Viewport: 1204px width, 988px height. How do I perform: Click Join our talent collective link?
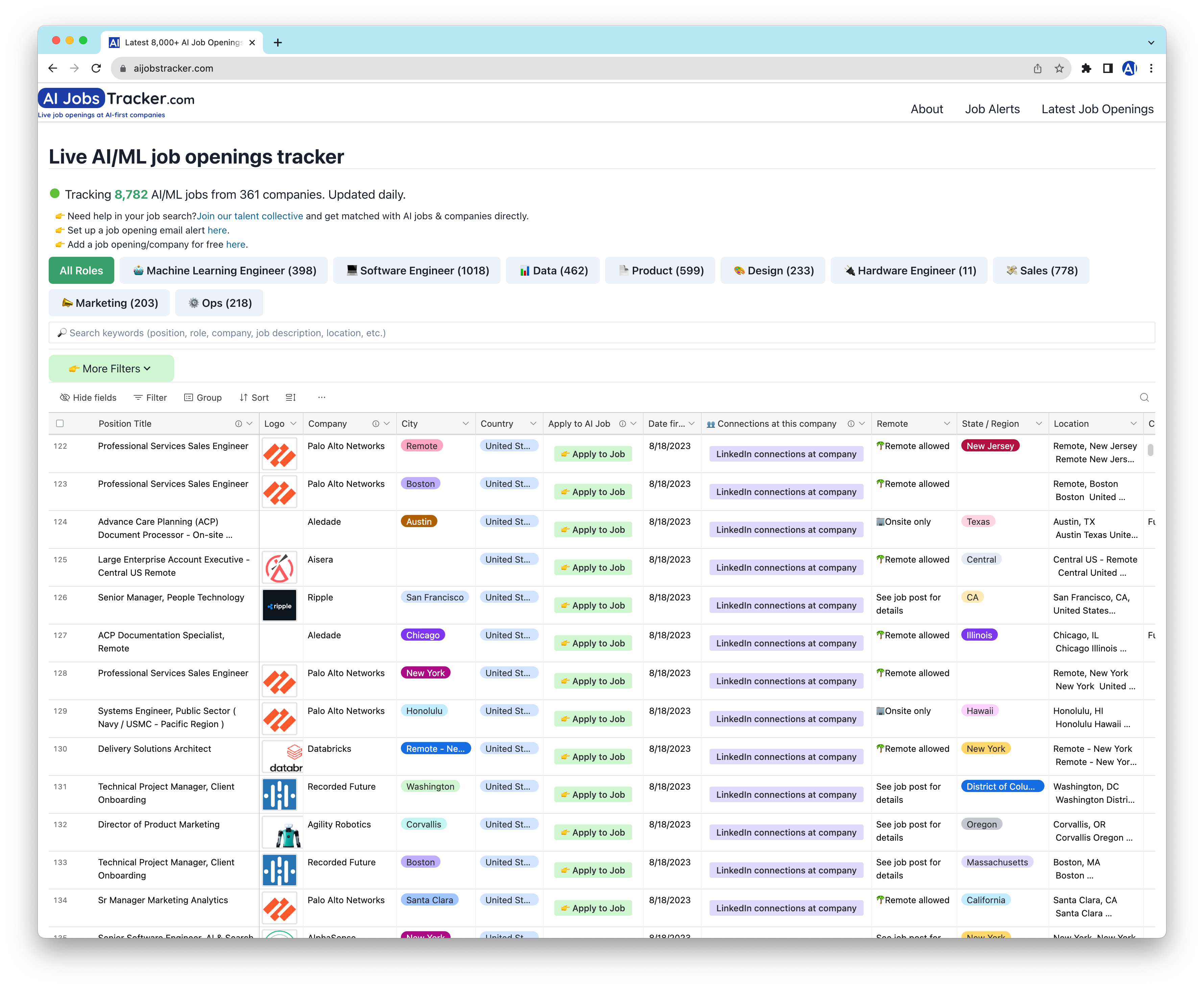coord(250,216)
